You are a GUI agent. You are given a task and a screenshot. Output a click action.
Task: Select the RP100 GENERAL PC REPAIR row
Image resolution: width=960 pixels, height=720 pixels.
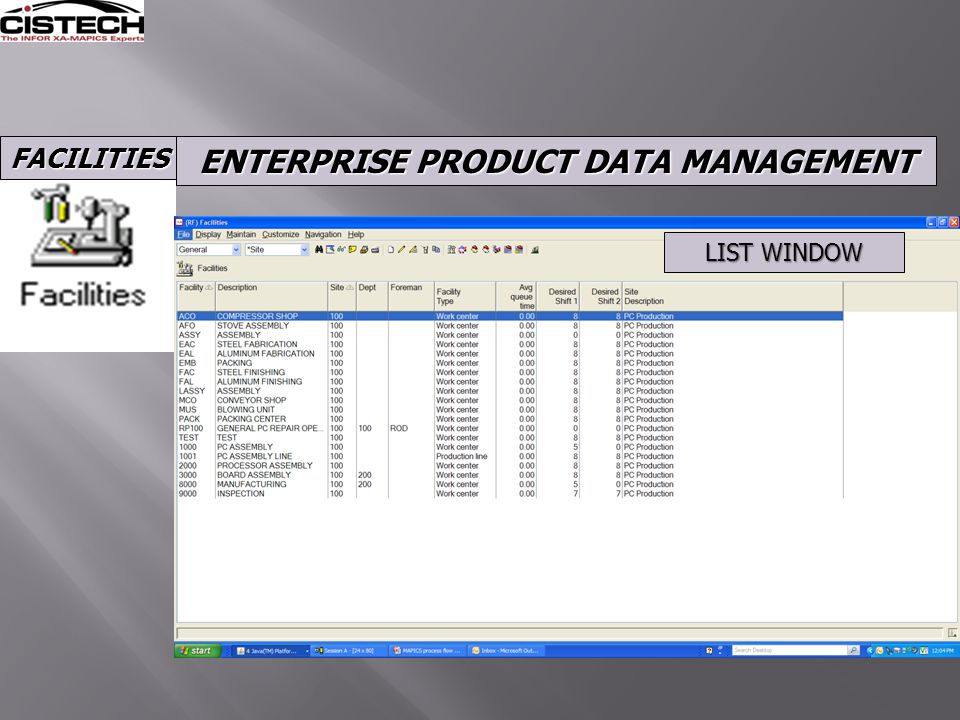tap(510, 428)
